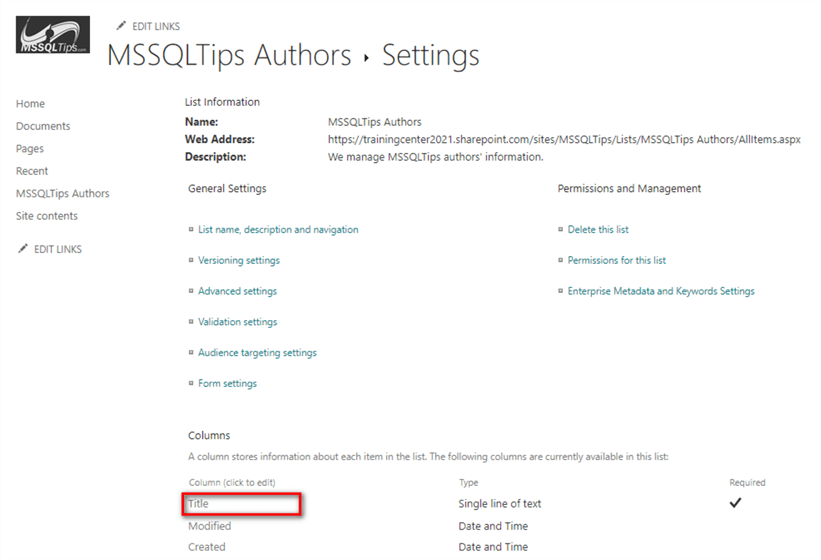Click the Form settings link
The image size is (821, 560).
(x=227, y=384)
